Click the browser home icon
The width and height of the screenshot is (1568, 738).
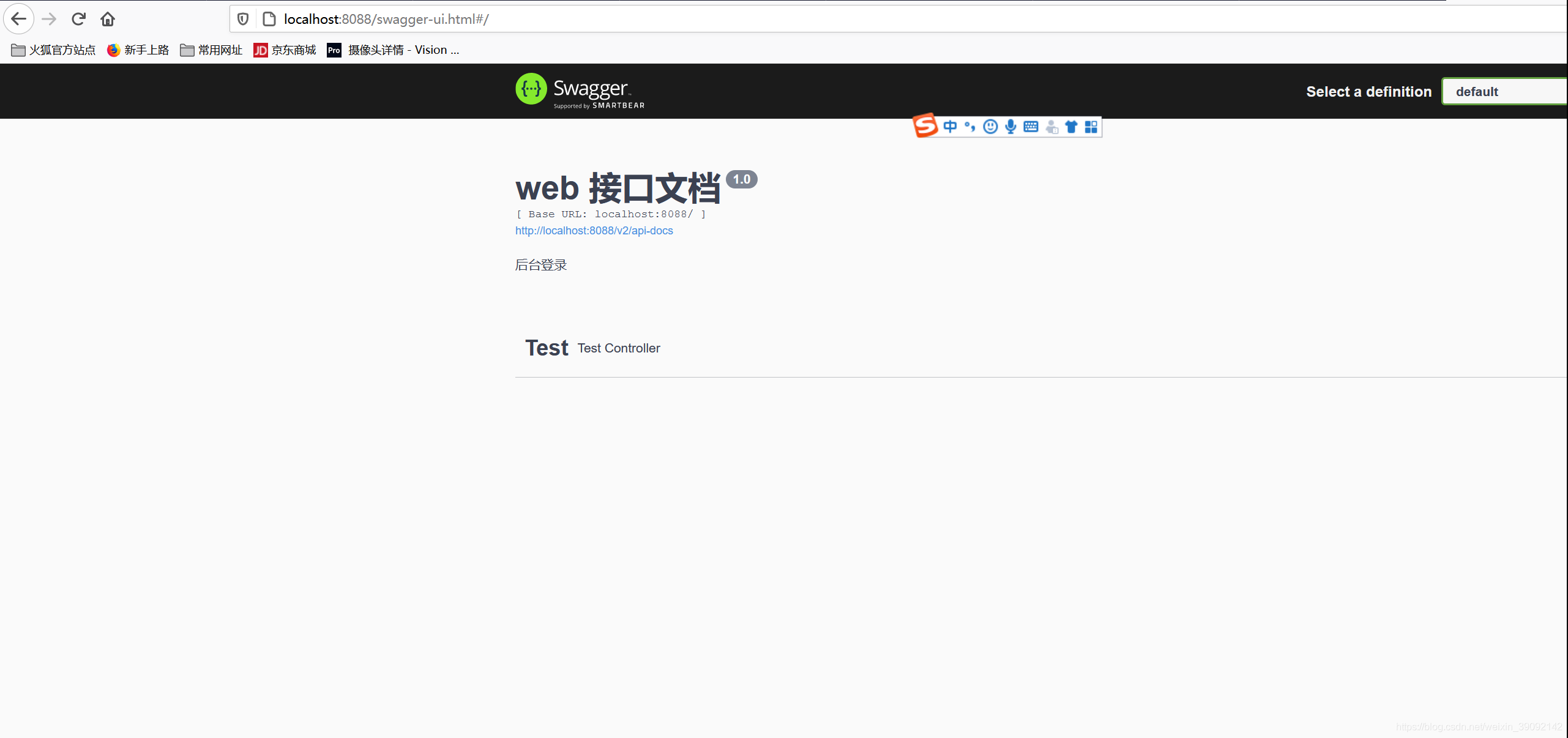108,19
